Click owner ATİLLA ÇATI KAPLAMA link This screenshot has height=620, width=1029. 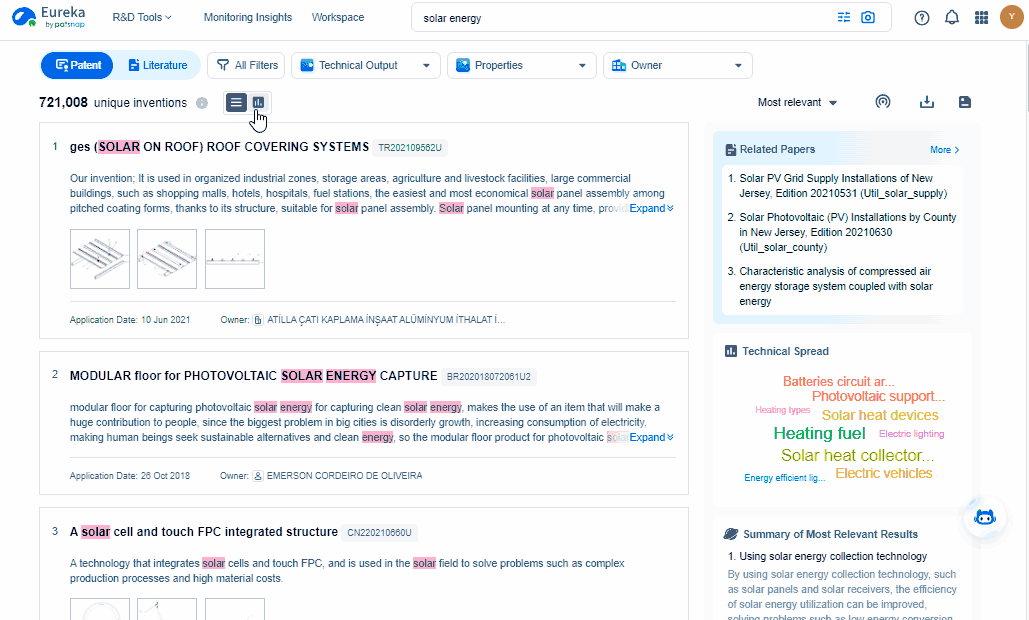tap(386, 320)
